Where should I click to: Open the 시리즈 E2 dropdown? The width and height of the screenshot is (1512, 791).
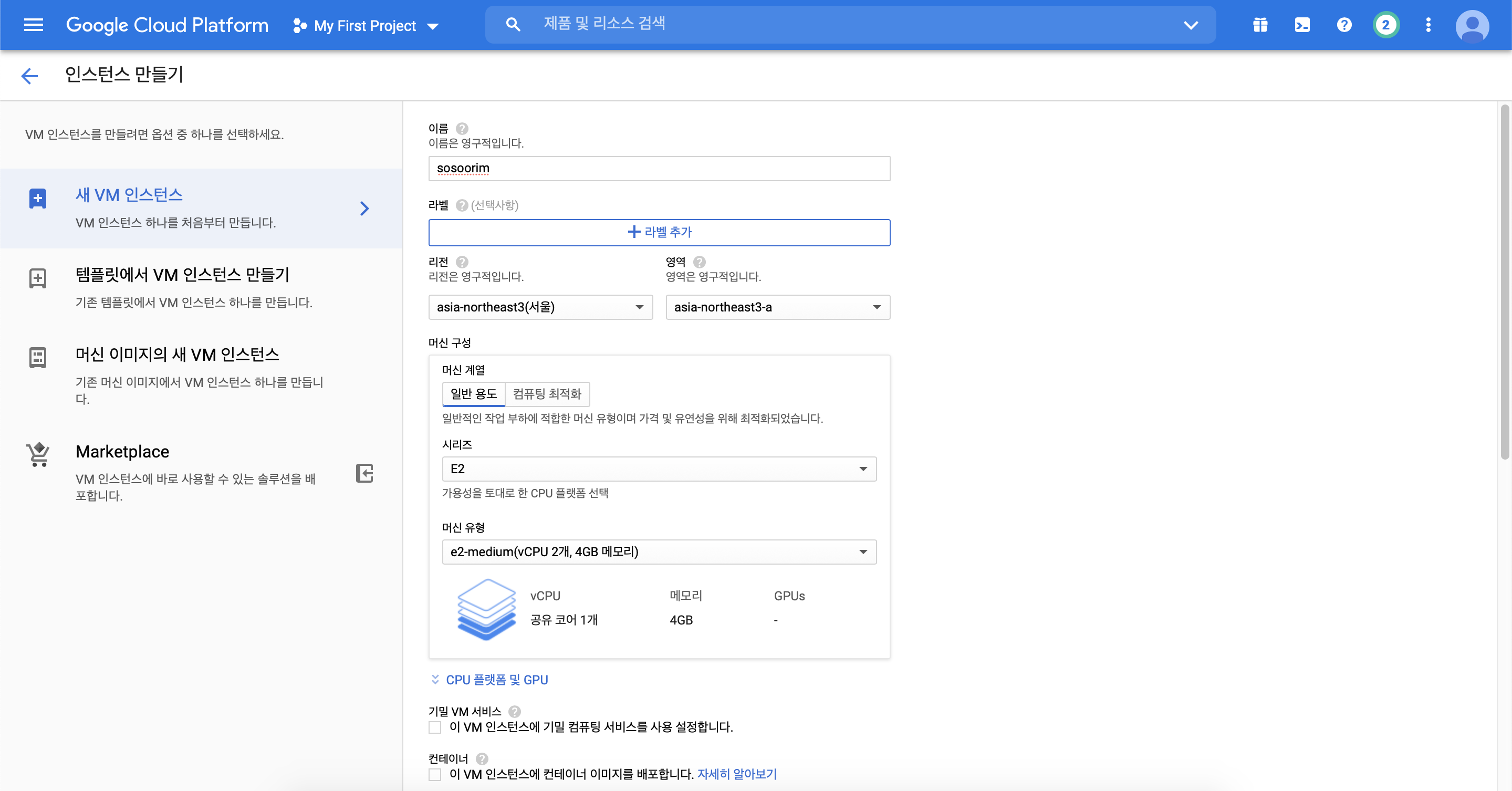659,469
